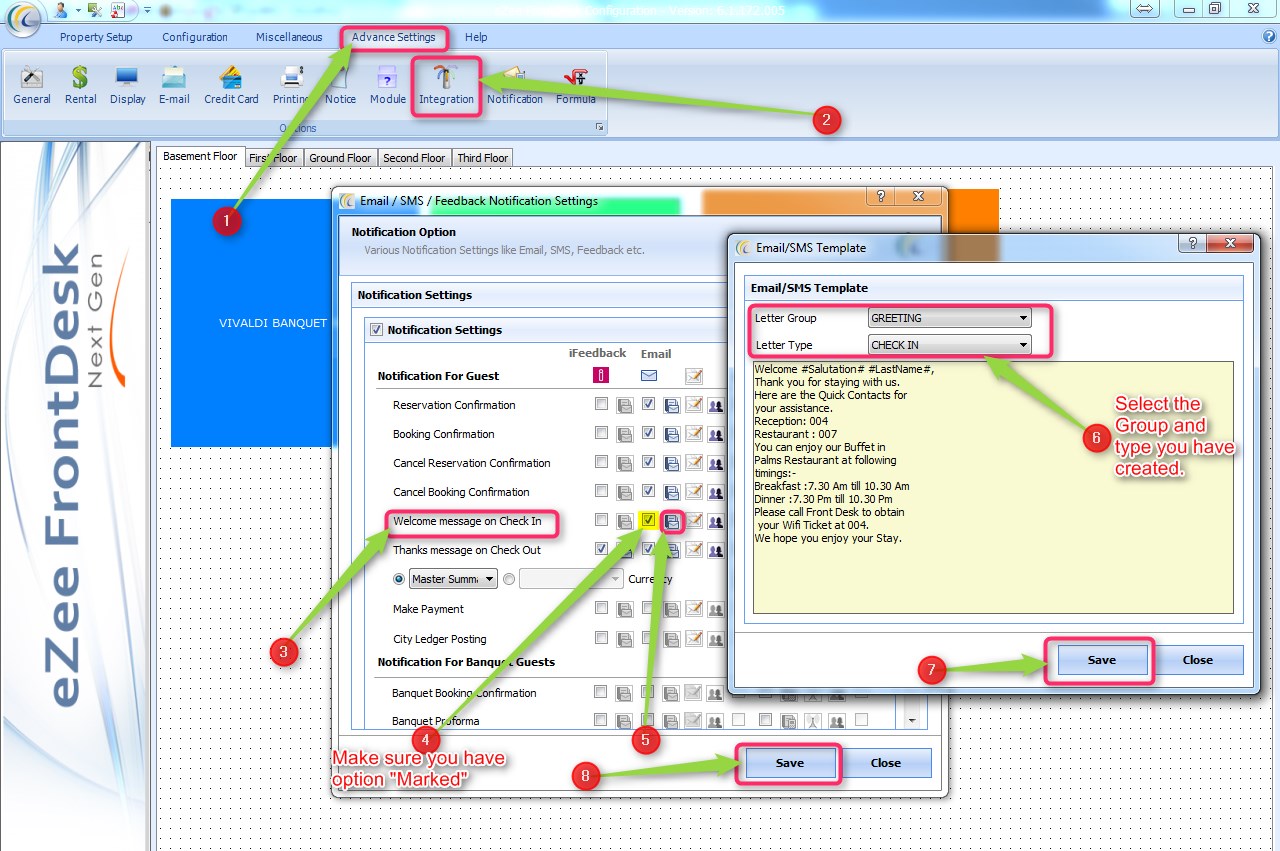This screenshot has height=851, width=1280.
Task: Open the Module settings icon
Action: pyautogui.click(x=387, y=85)
